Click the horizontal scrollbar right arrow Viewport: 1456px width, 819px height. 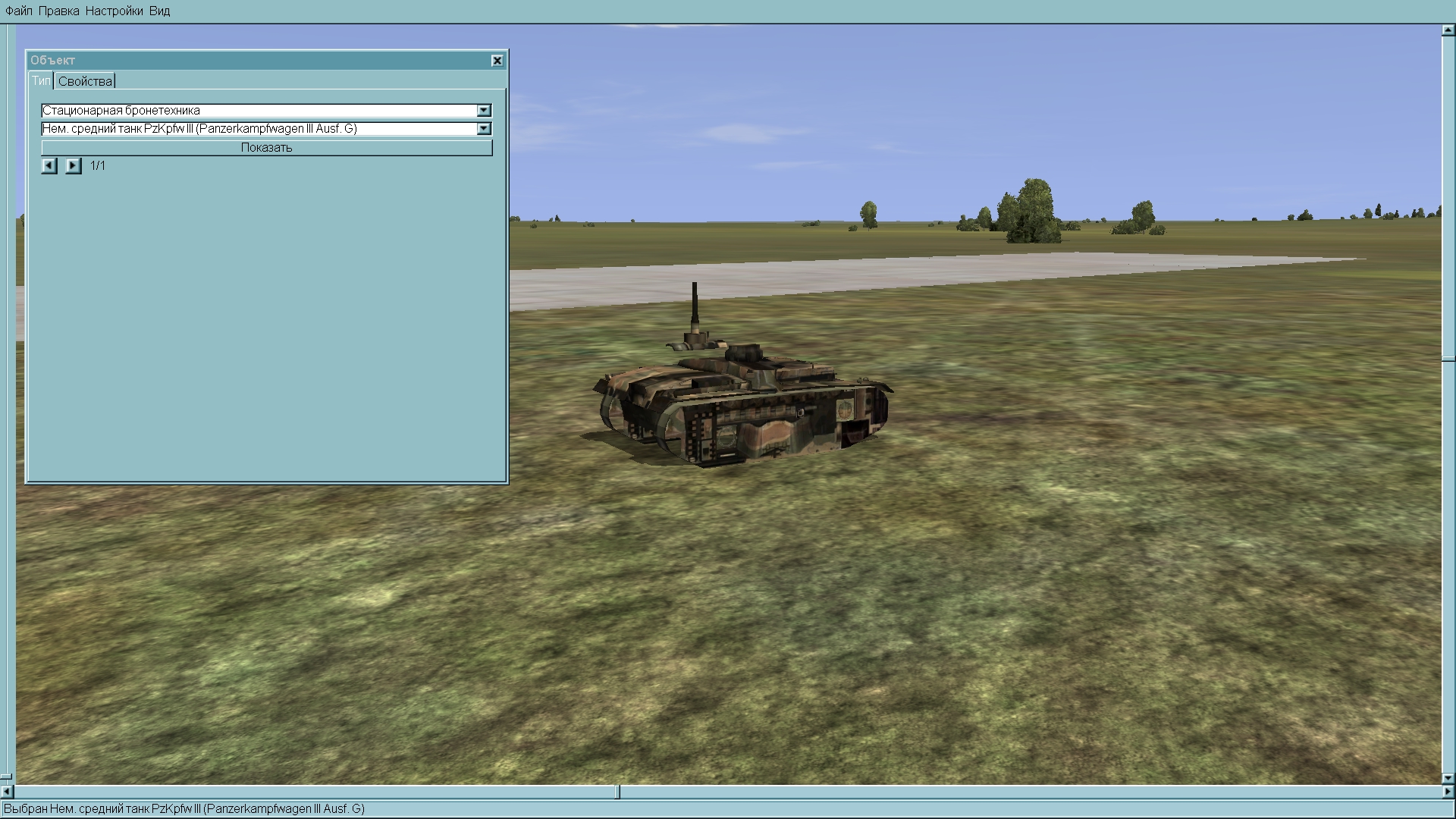tap(1449, 792)
